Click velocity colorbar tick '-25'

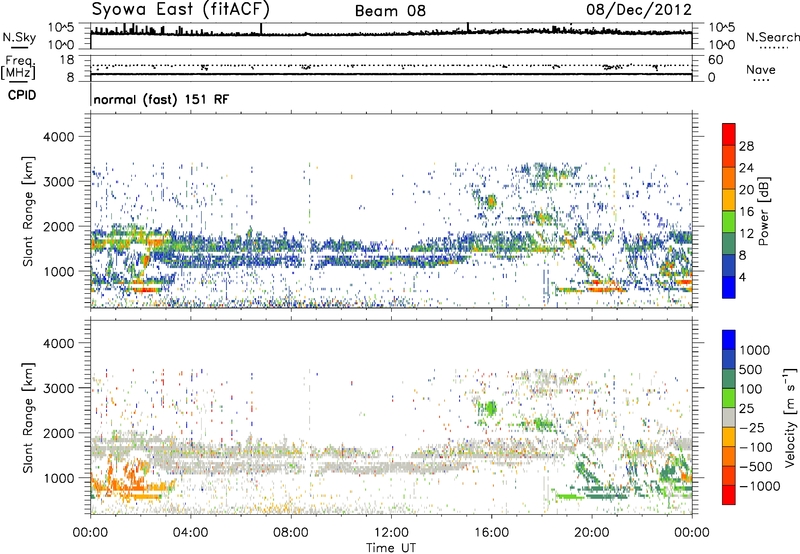point(752,427)
